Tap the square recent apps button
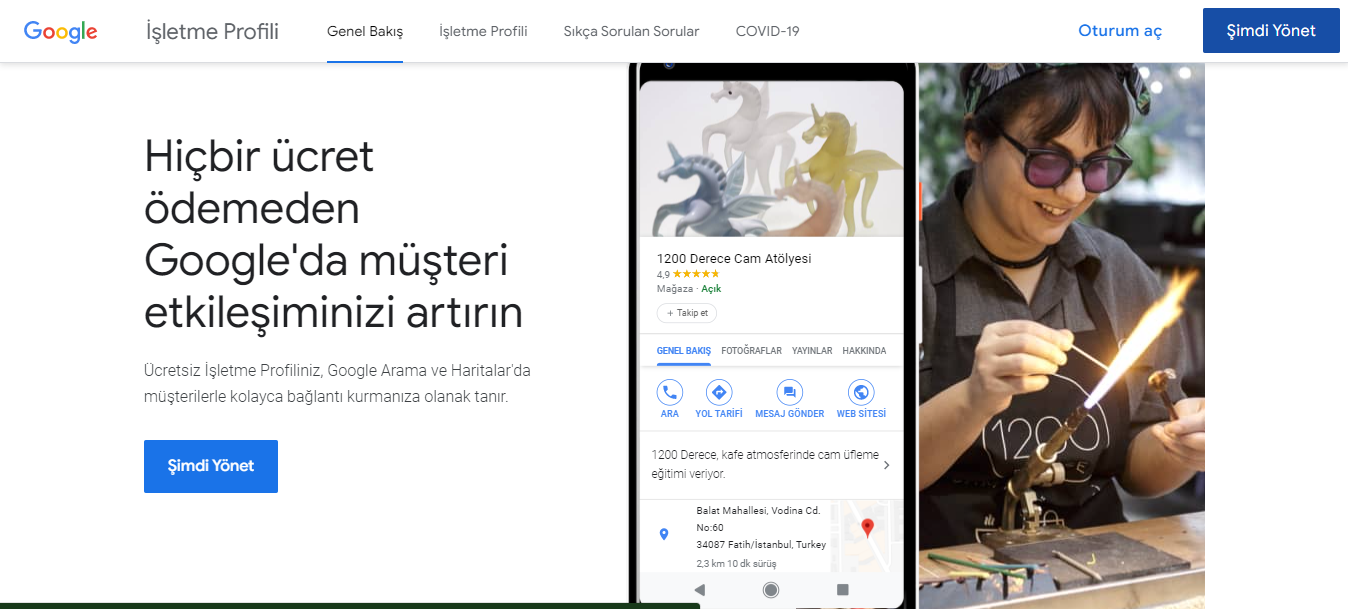This screenshot has width=1348, height=609. (843, 590)
